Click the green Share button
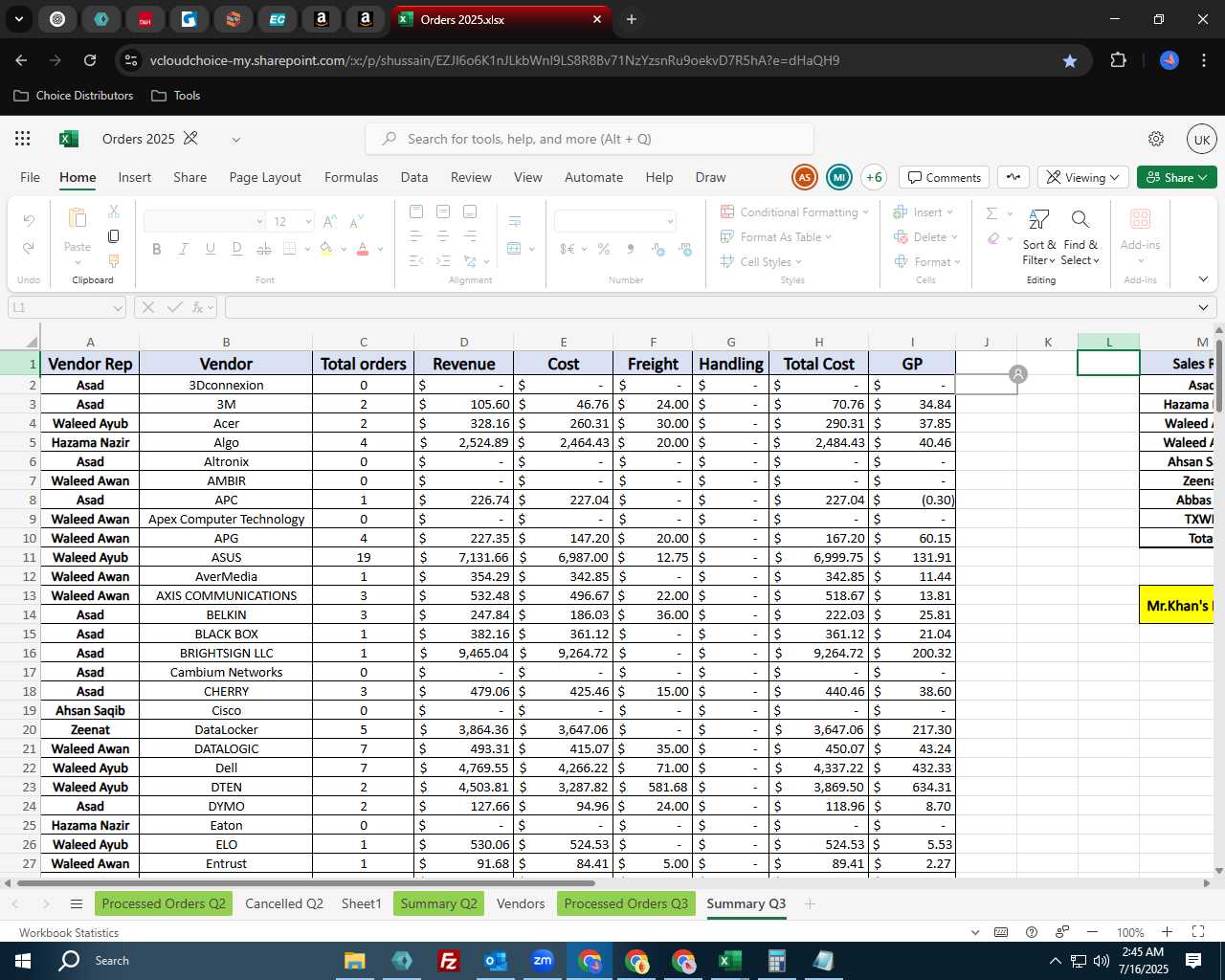Viewport: 1225px width, 980px height. pyautogui.click(x=1176, y=177)
